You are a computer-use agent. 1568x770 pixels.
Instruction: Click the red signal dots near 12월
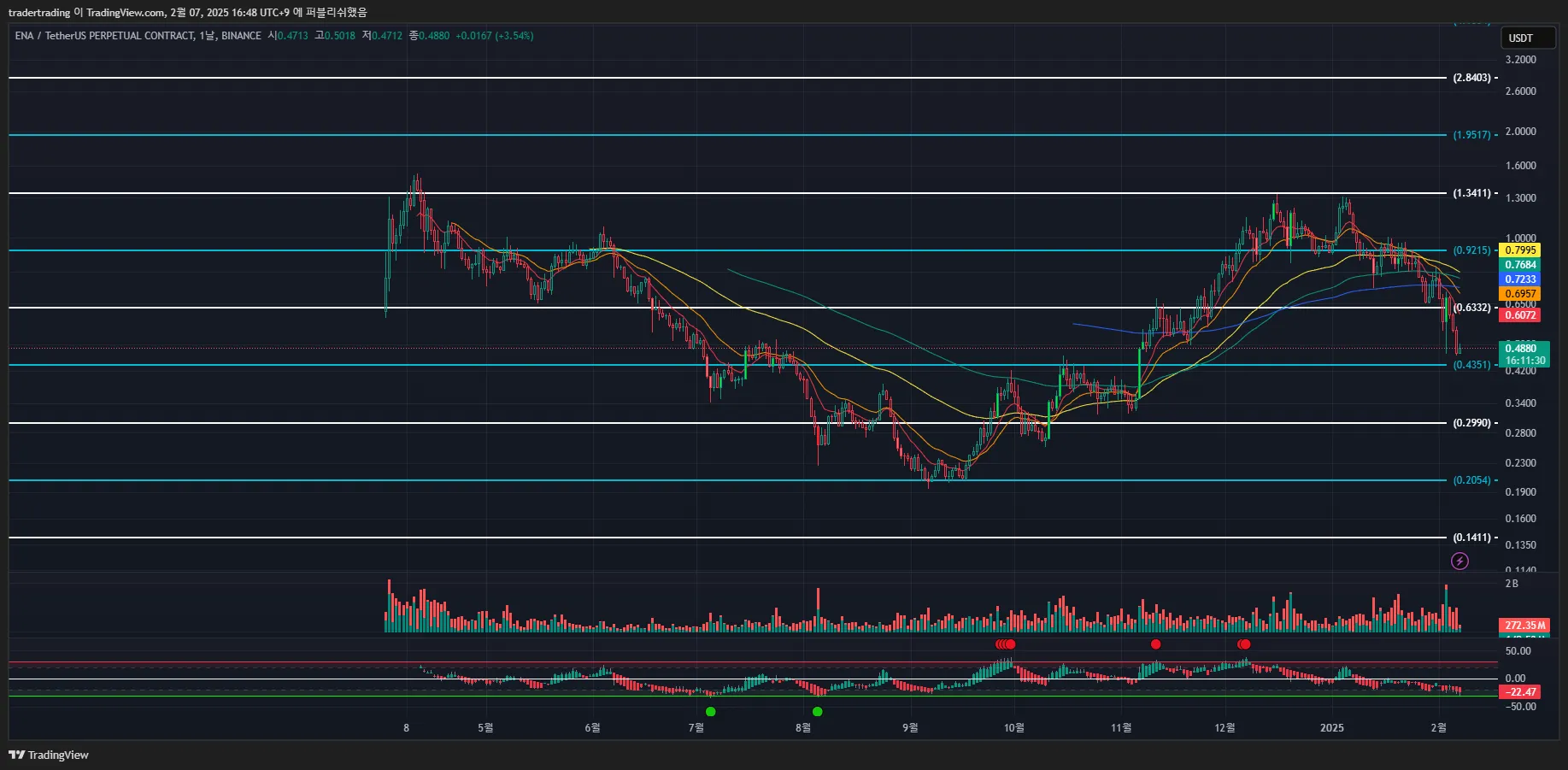click(1244, 644)
